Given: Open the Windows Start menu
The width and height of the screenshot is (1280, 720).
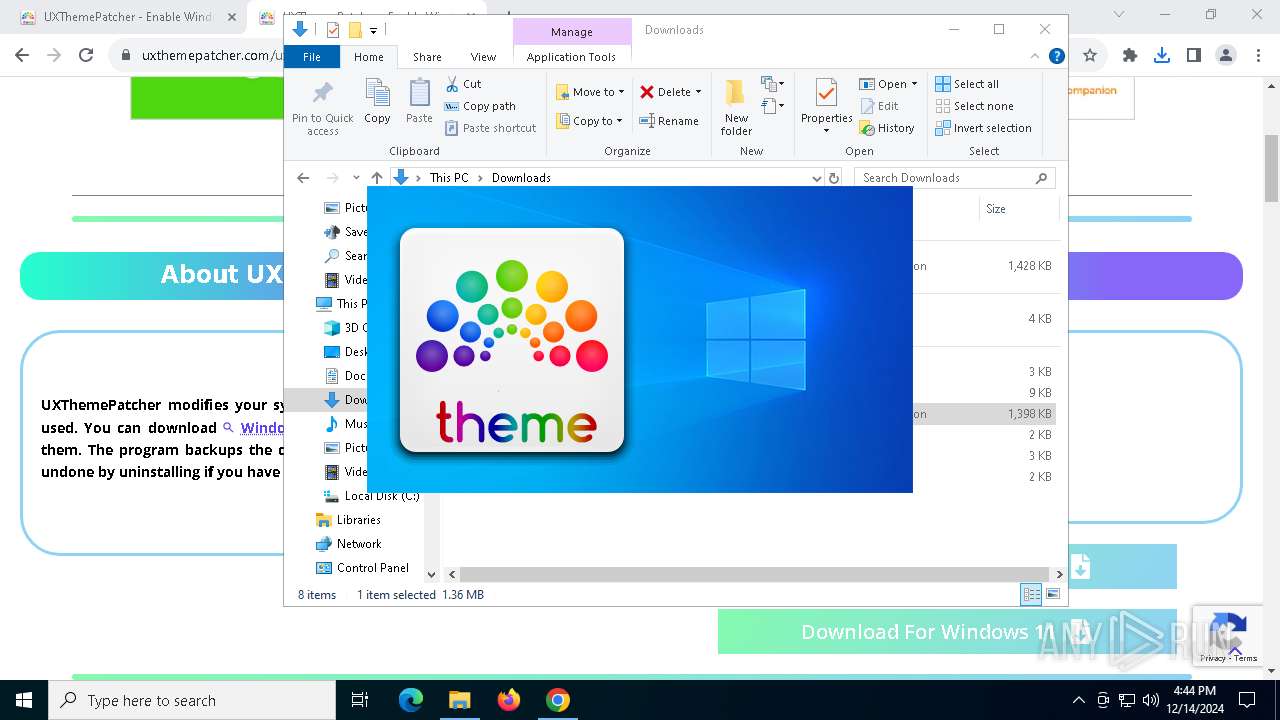Looking at the screenshot, I should pos(24,700).
